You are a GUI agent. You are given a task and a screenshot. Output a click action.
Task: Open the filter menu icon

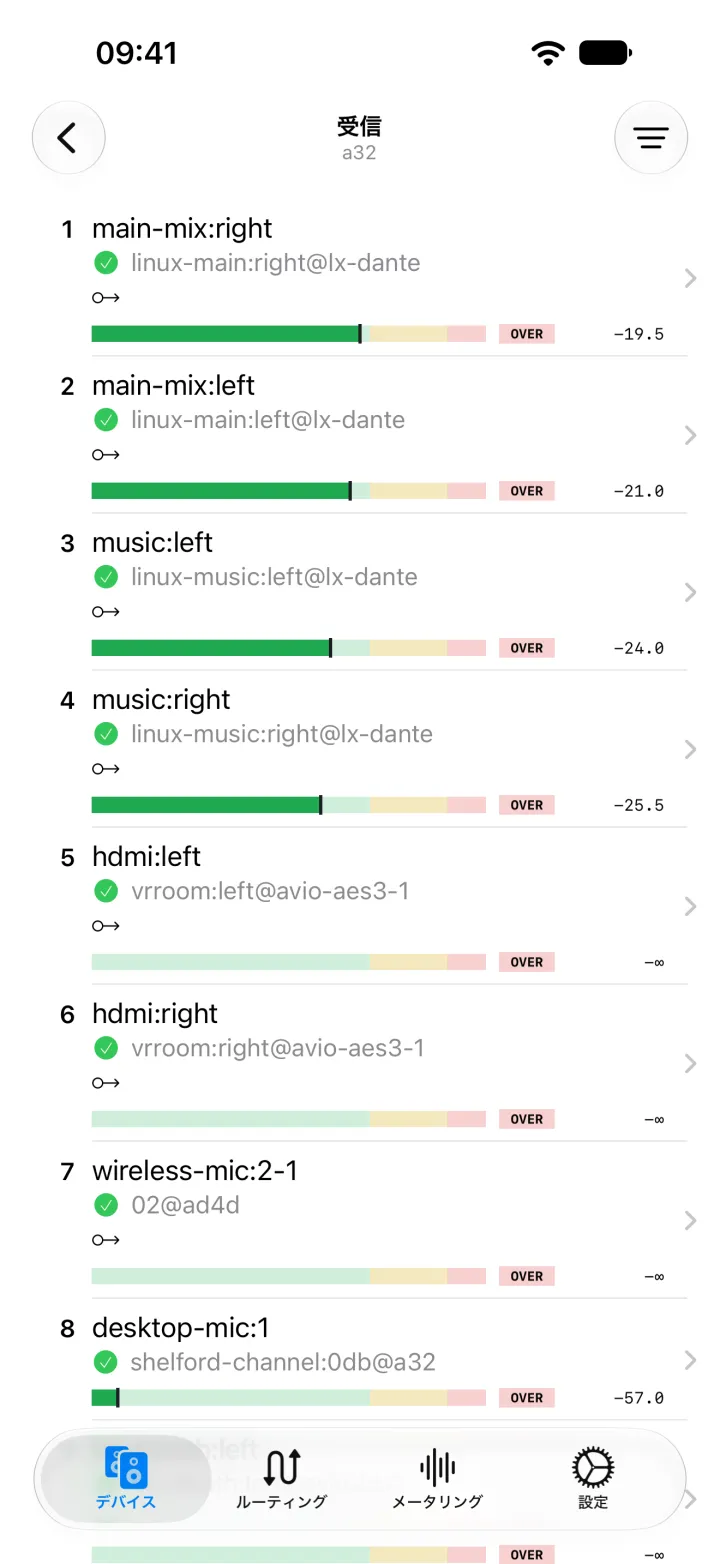[651, 138]
